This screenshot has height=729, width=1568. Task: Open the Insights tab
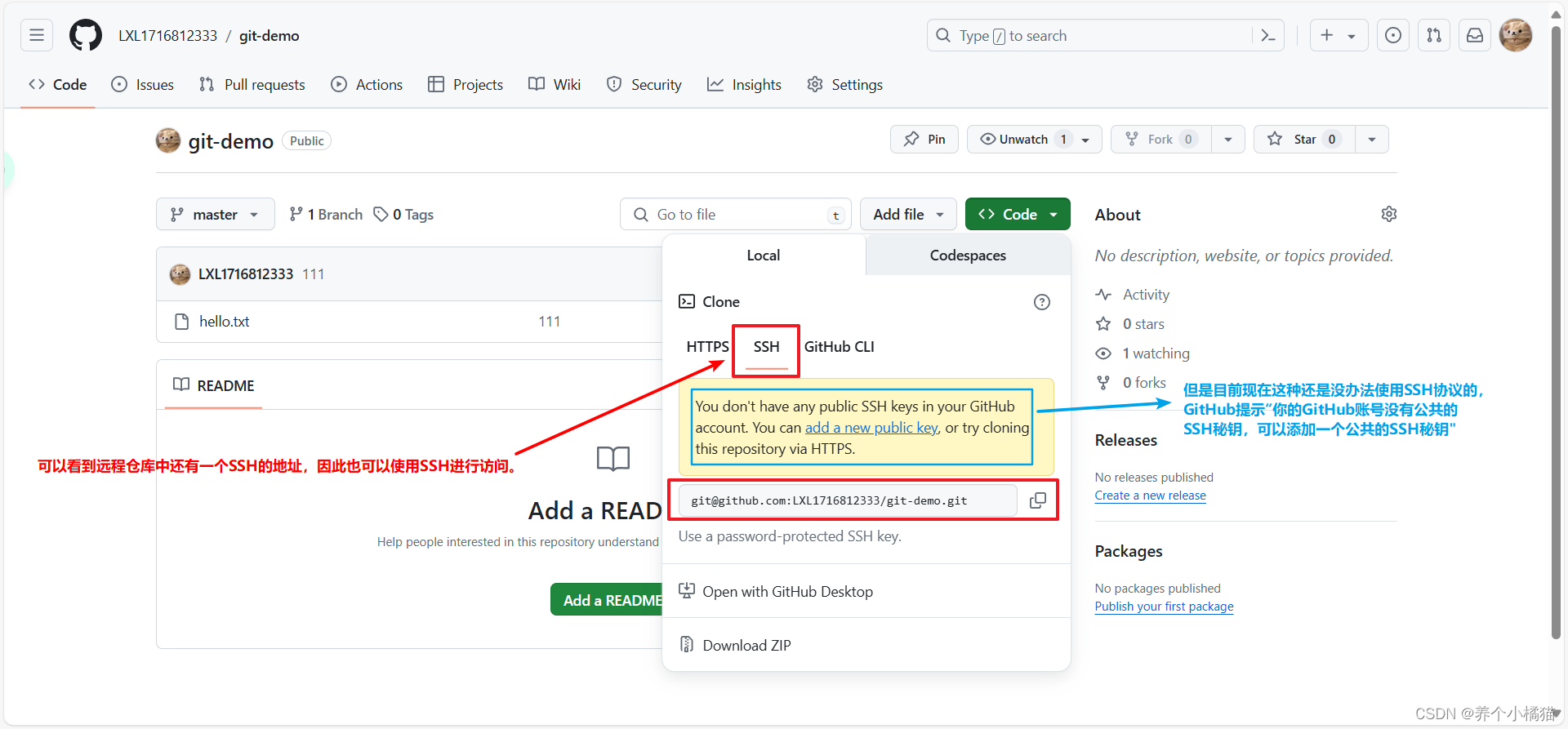(x=745, y=85)
